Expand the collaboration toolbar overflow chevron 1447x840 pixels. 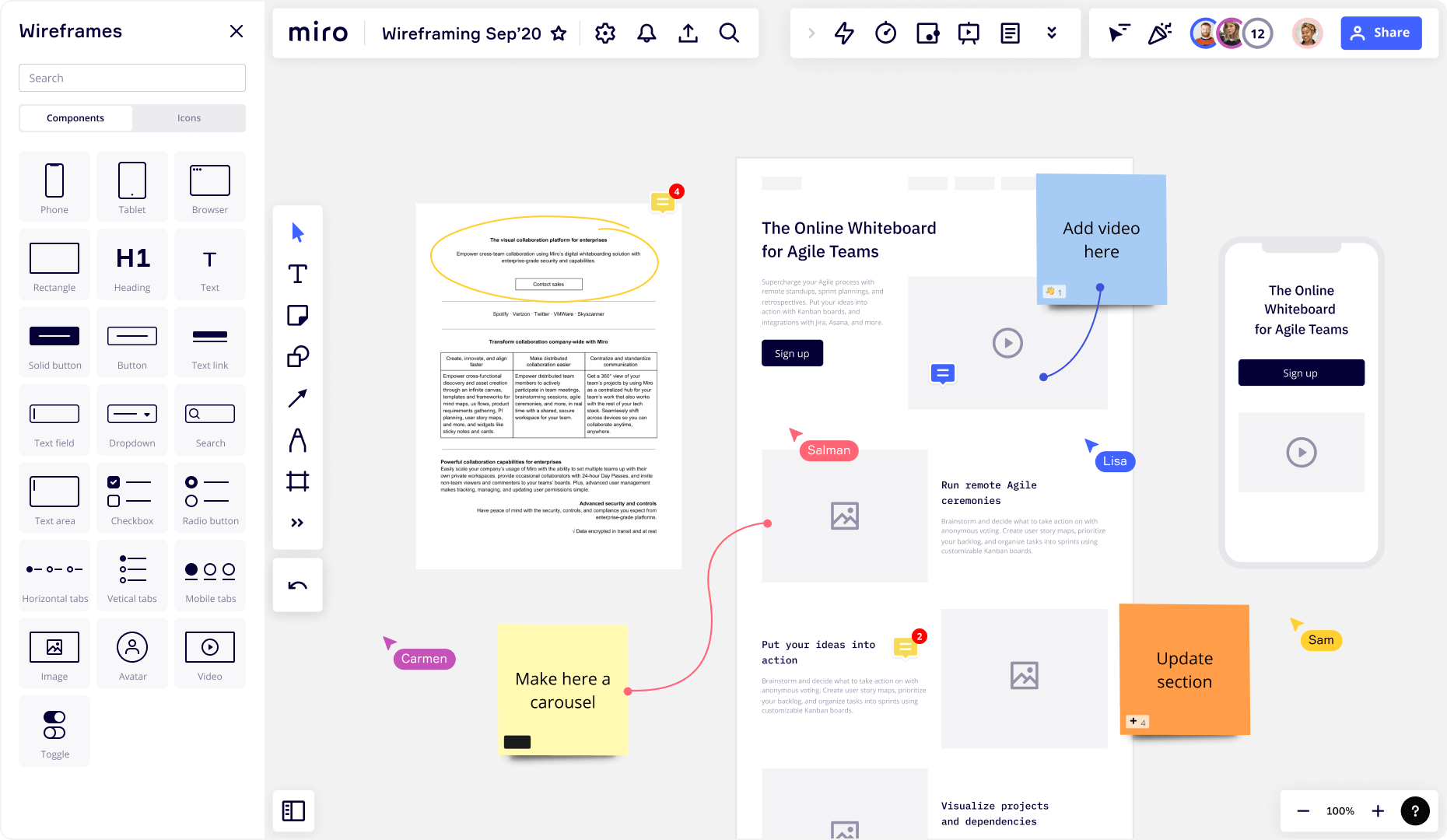click(x=1052, y=33)
